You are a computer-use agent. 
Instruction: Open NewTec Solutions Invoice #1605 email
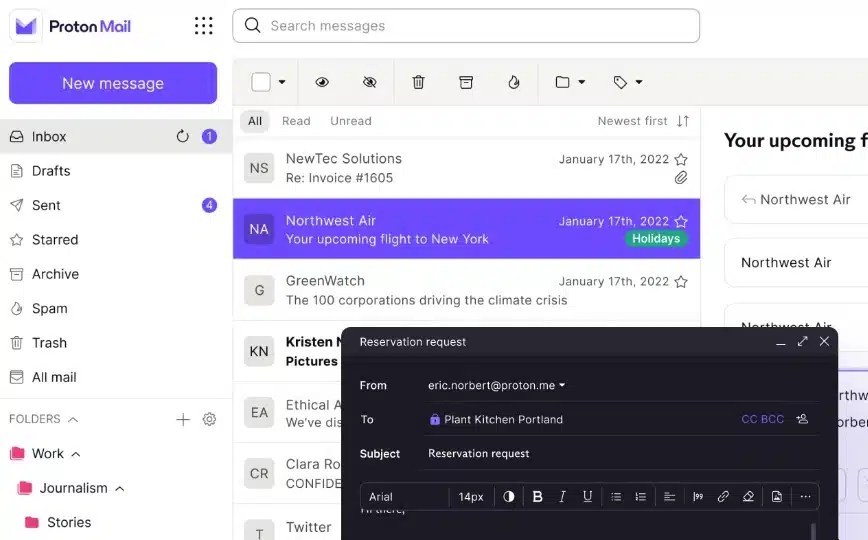466,168
